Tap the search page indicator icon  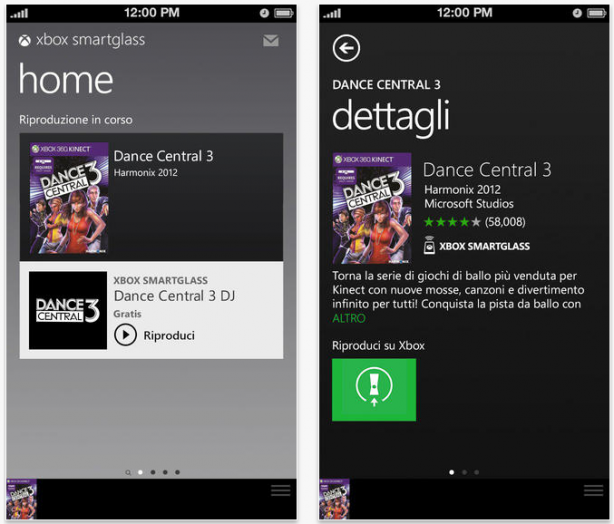tap(128, 472)
